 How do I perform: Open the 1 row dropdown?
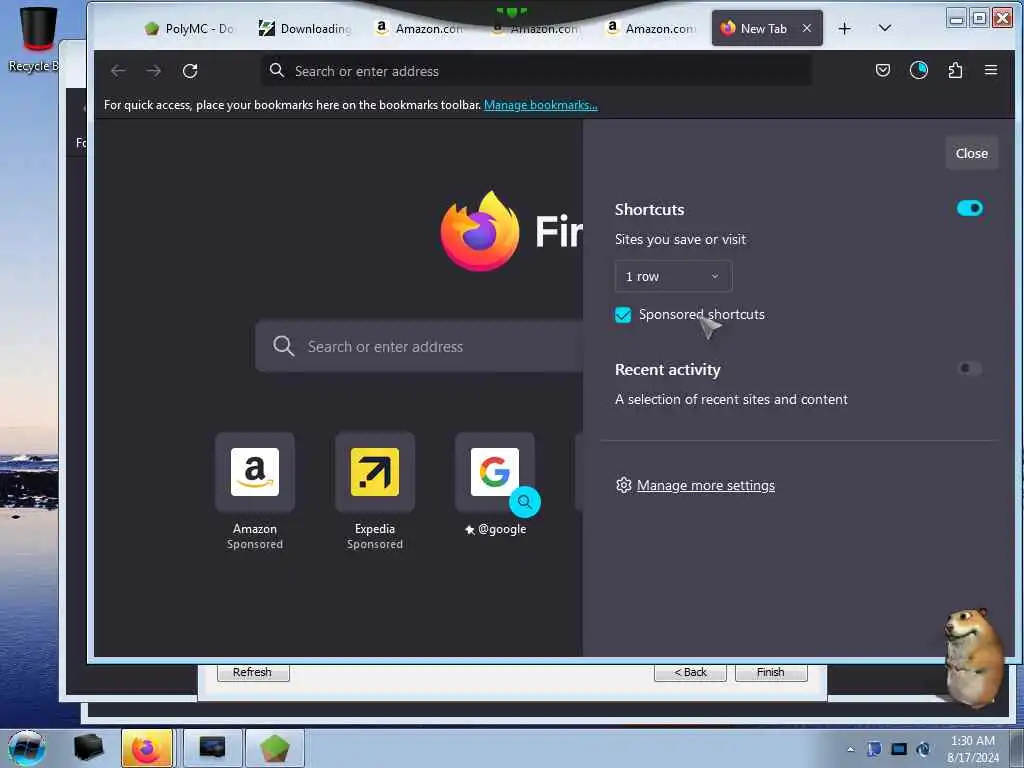(x=673, y=276)
